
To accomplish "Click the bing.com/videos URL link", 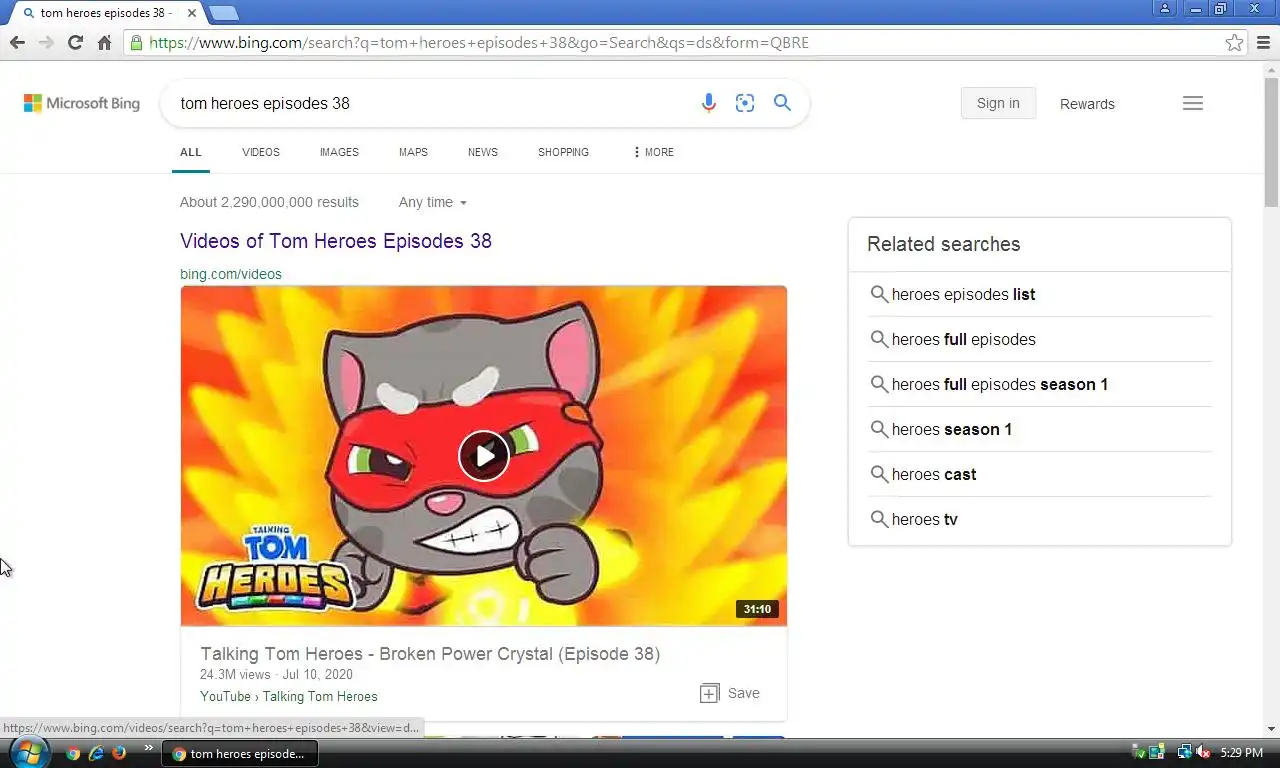I will (231, 274).
